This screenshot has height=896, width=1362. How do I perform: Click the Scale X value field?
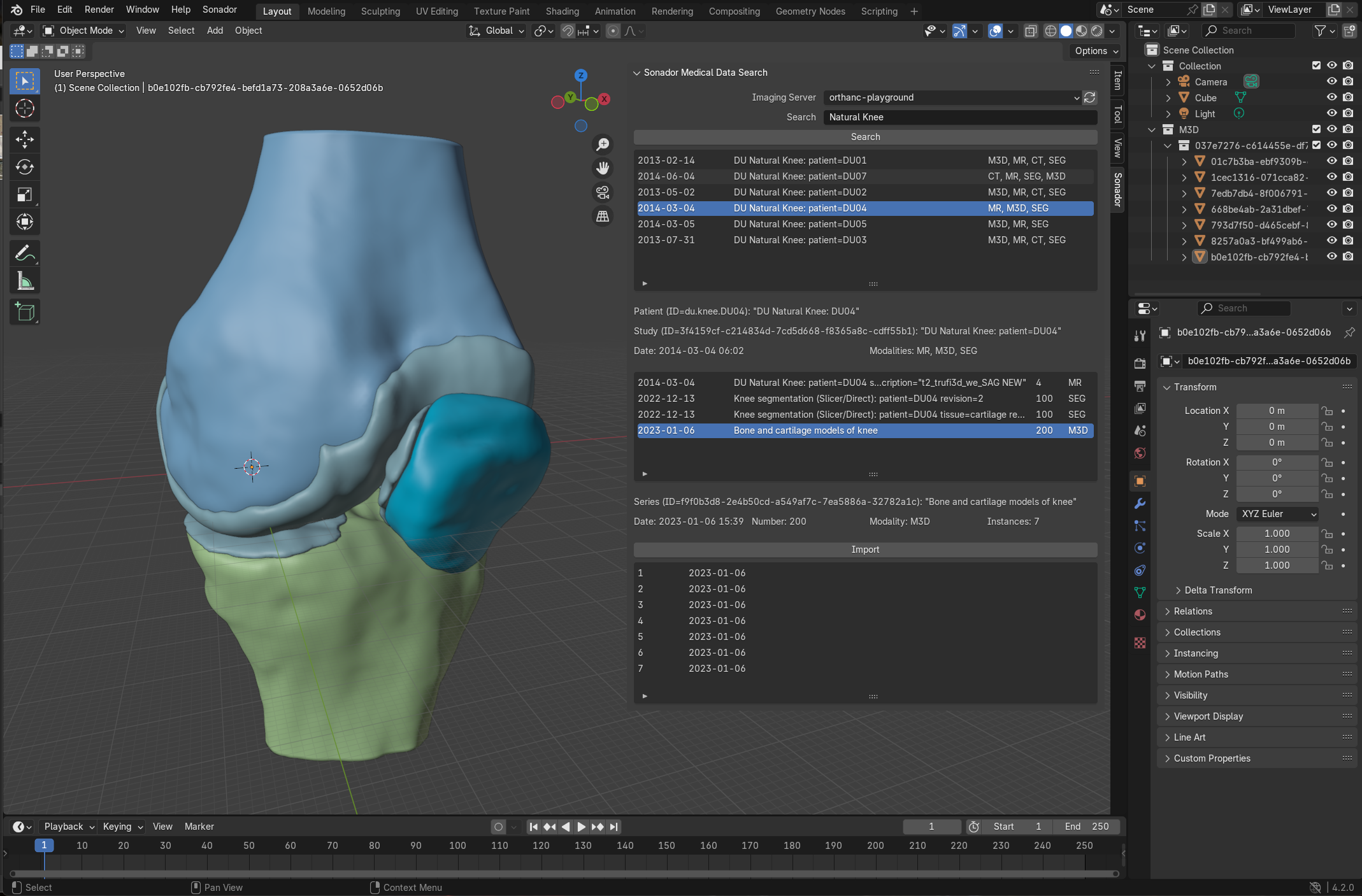coord(1277,534)
